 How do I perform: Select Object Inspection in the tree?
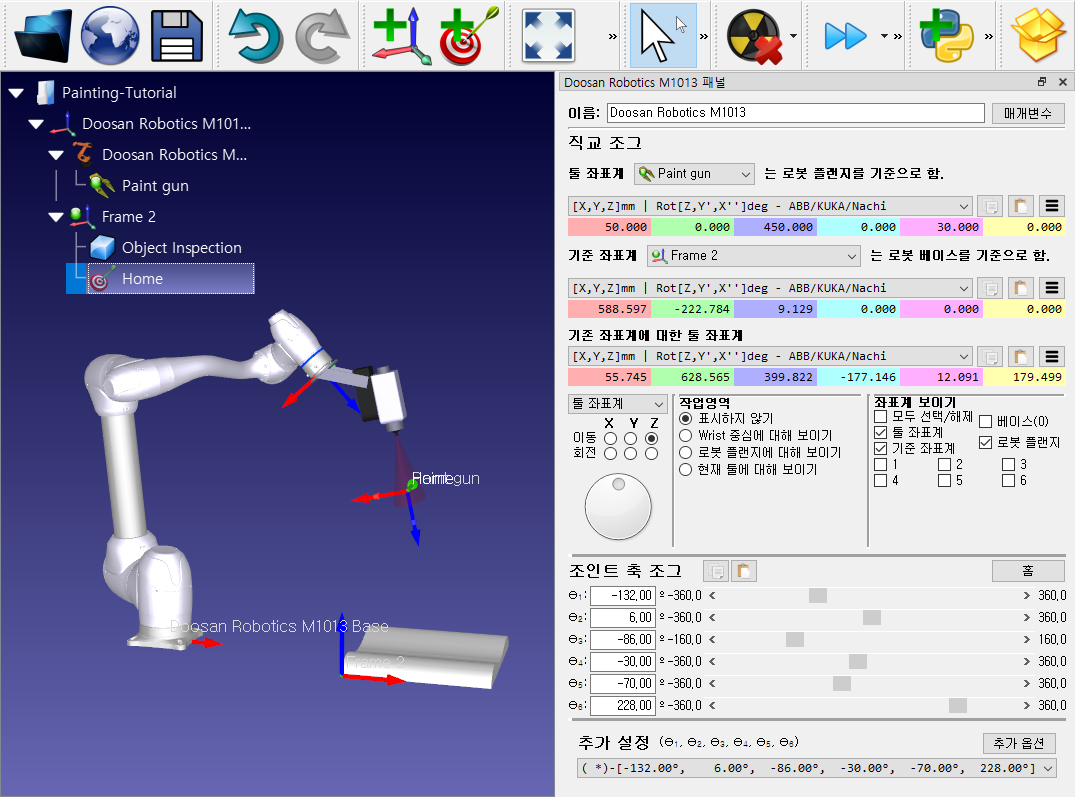(181, 248)
